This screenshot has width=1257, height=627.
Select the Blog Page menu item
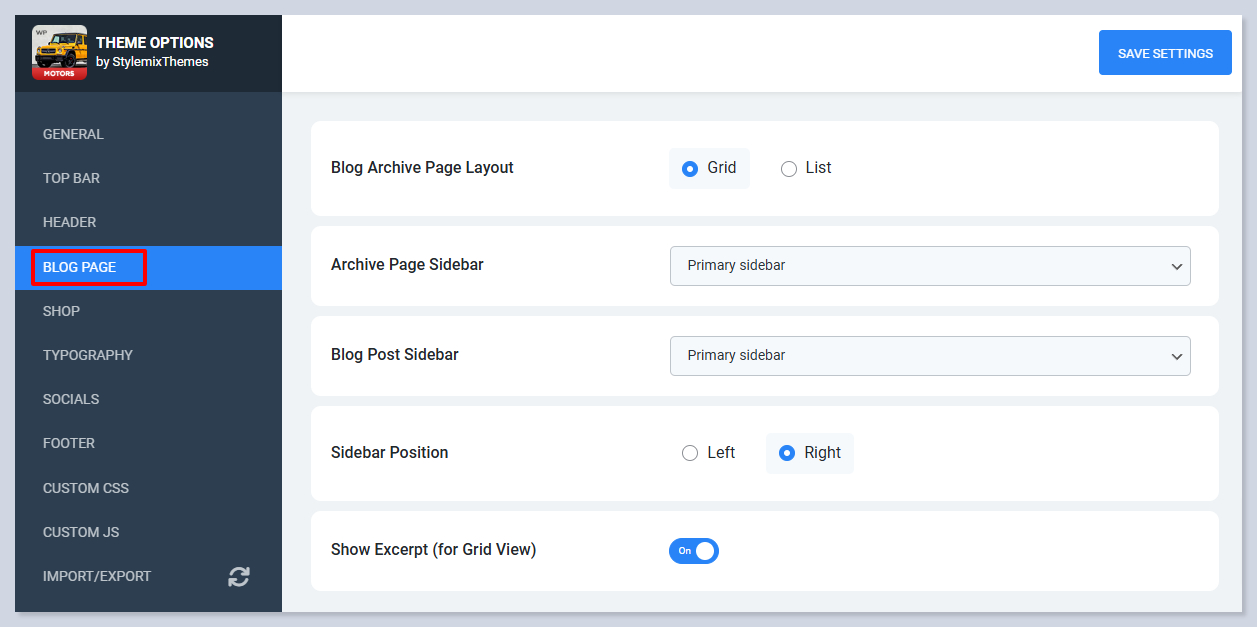(80, 267)
